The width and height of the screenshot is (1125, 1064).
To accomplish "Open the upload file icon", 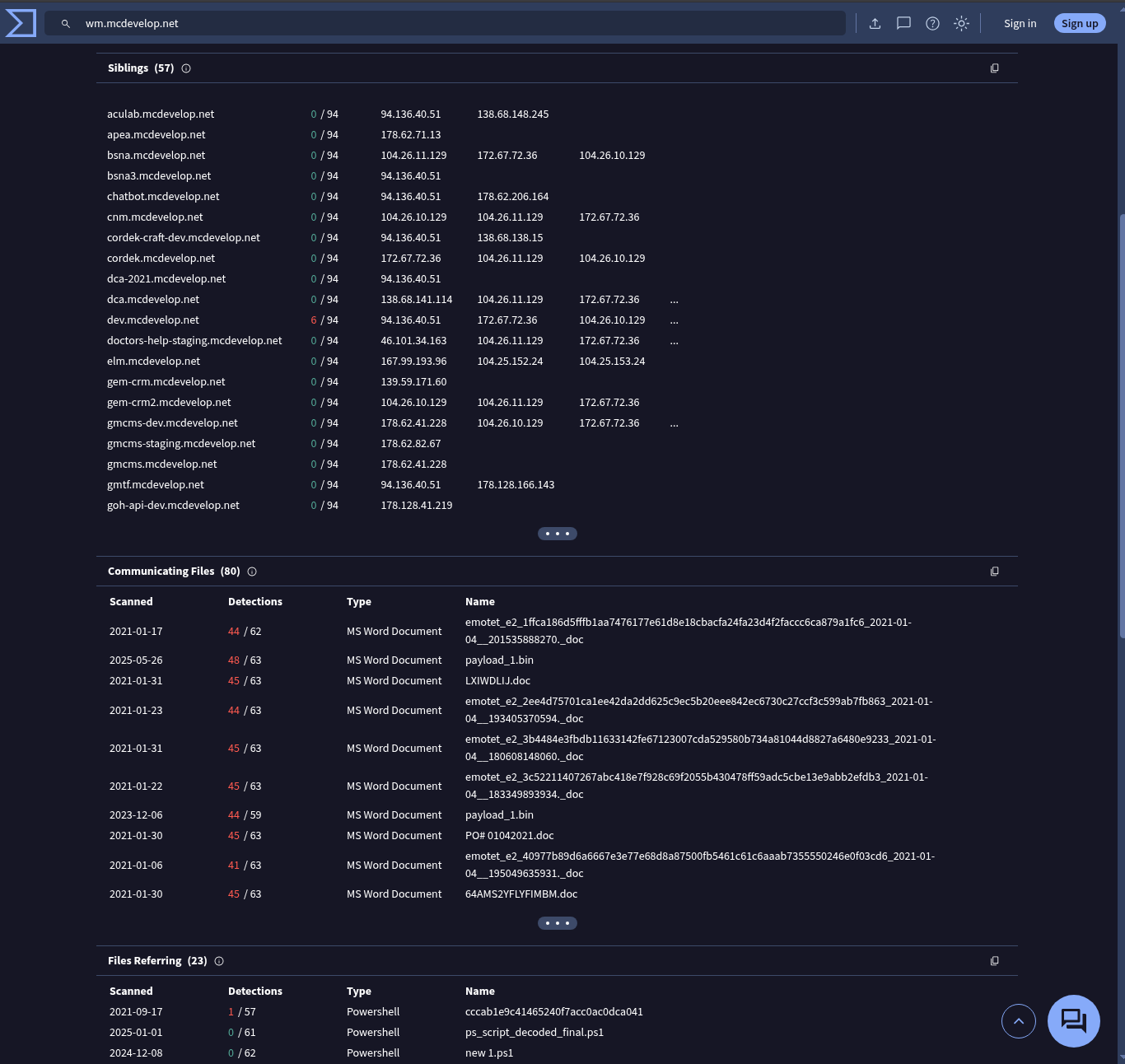I will click(x=875, y=24).
